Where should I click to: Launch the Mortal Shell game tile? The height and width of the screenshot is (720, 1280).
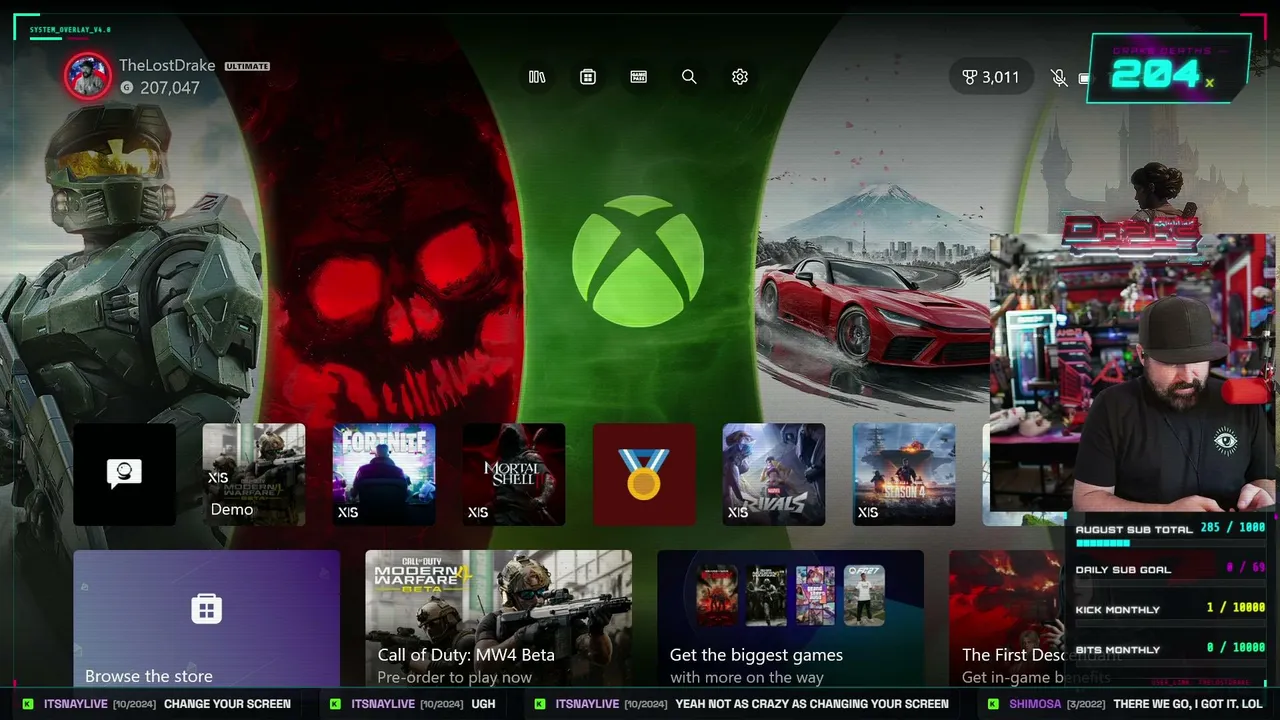coord(514,474)
